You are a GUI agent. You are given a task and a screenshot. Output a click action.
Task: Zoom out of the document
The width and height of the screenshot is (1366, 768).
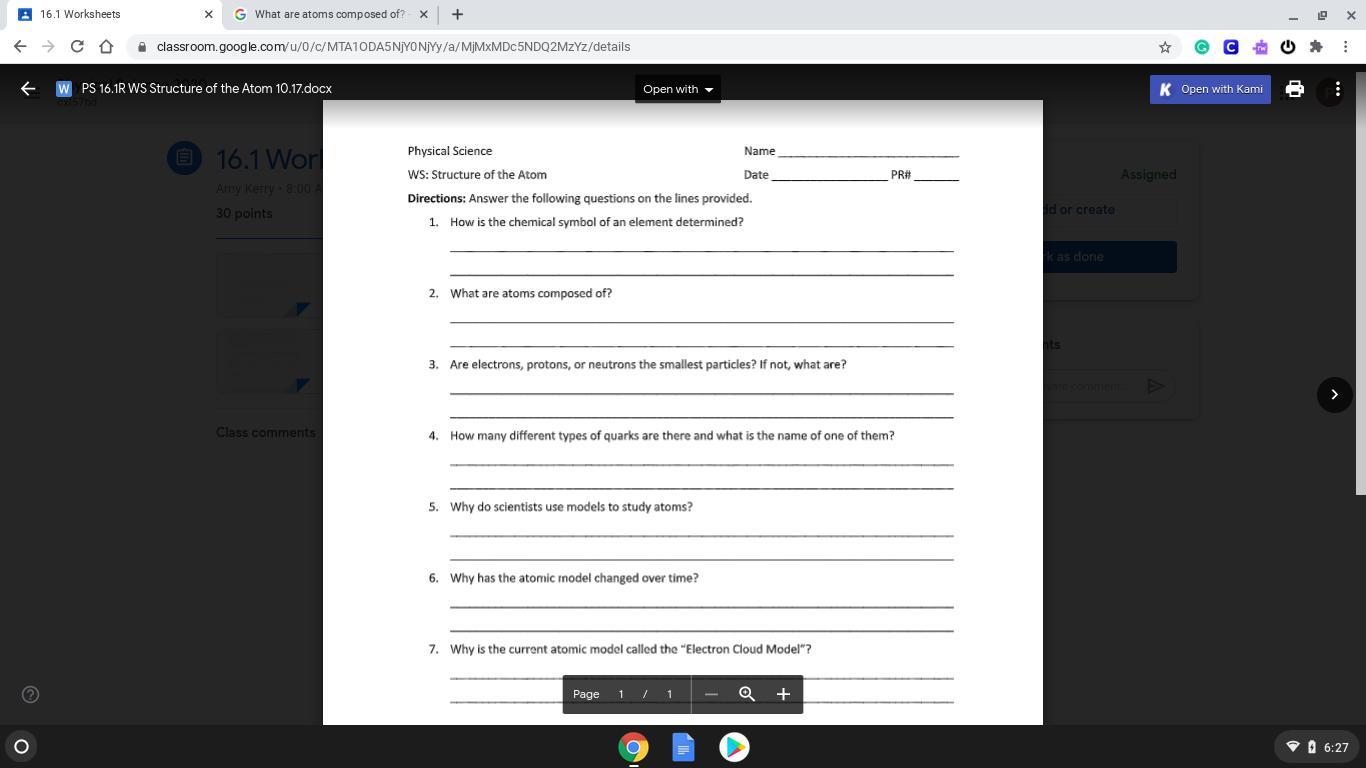coord(711,694)
